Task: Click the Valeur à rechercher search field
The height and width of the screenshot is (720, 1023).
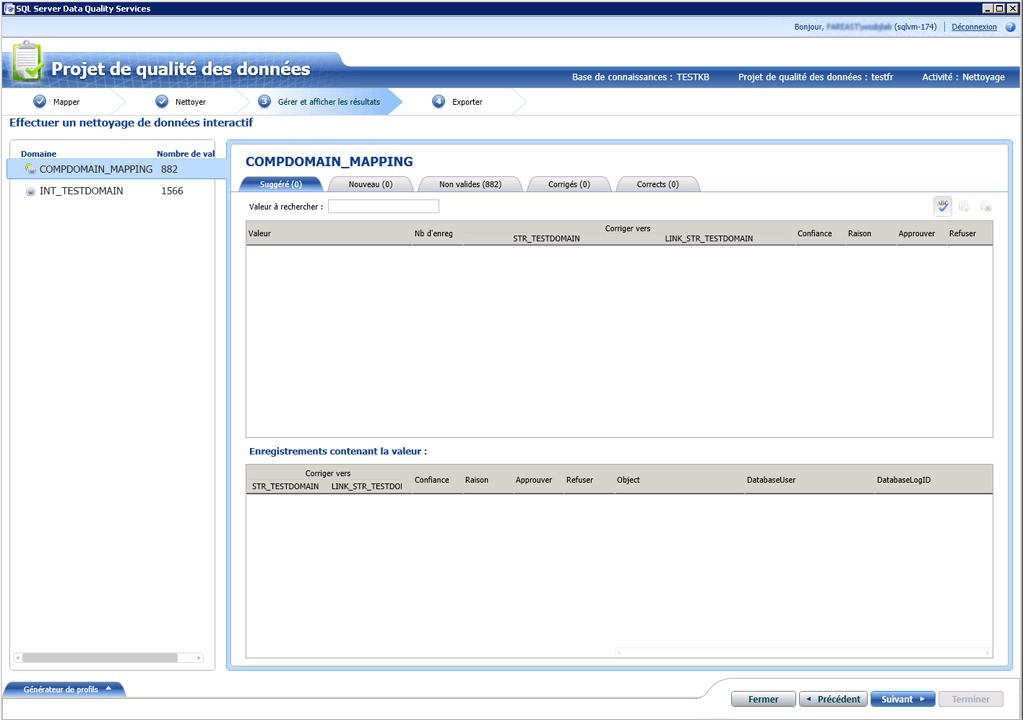Action: [383, 206]
